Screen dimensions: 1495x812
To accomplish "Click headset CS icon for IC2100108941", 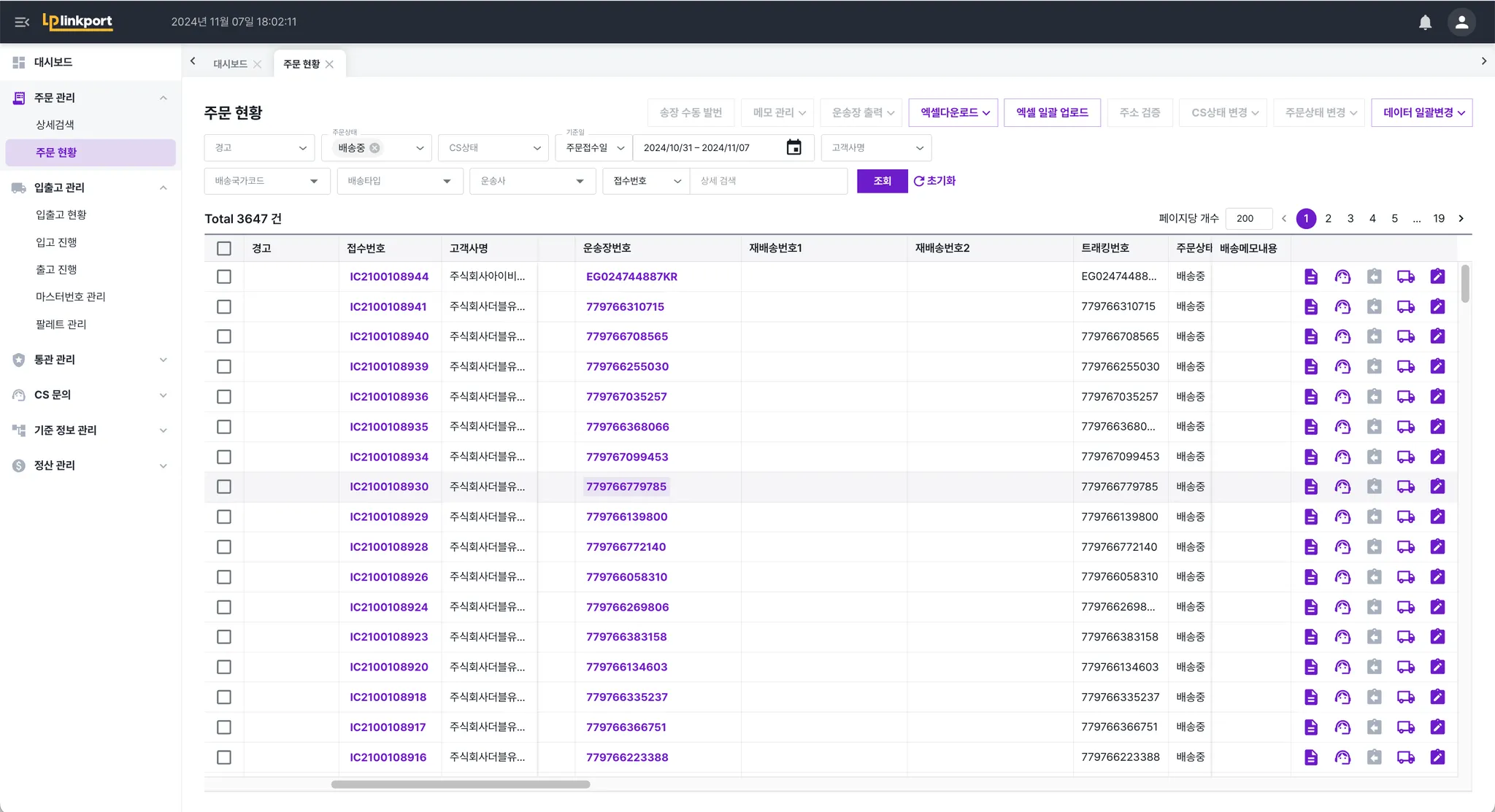I will pyautogui.click(x=1342, y=306).
